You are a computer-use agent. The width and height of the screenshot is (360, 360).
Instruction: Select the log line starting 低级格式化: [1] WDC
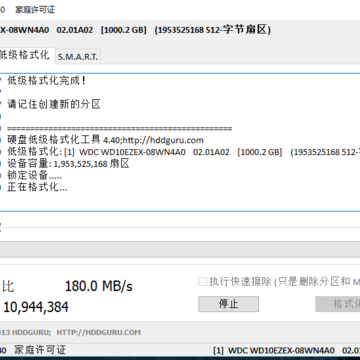click(x=184, y=152)
